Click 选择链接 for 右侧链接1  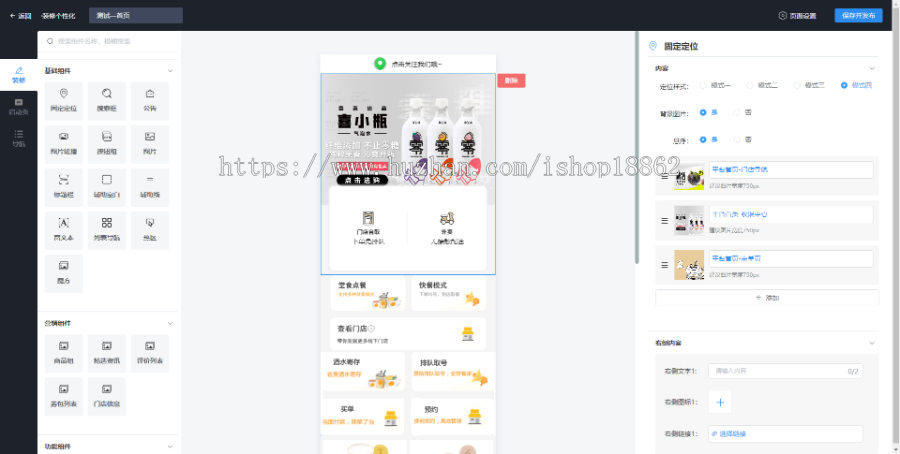click(785, 434)
